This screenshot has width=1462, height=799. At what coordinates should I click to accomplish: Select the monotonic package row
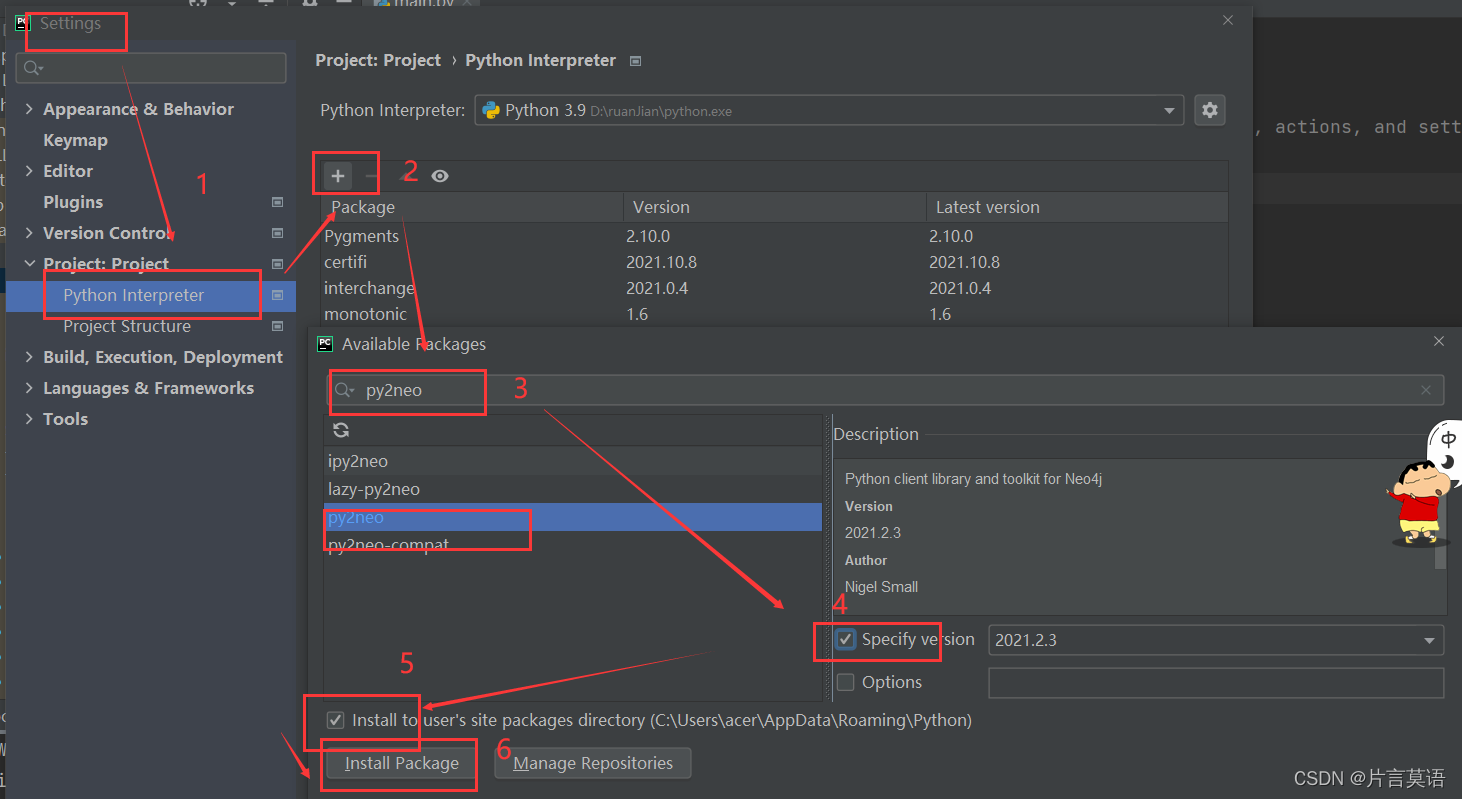point(775,314)
